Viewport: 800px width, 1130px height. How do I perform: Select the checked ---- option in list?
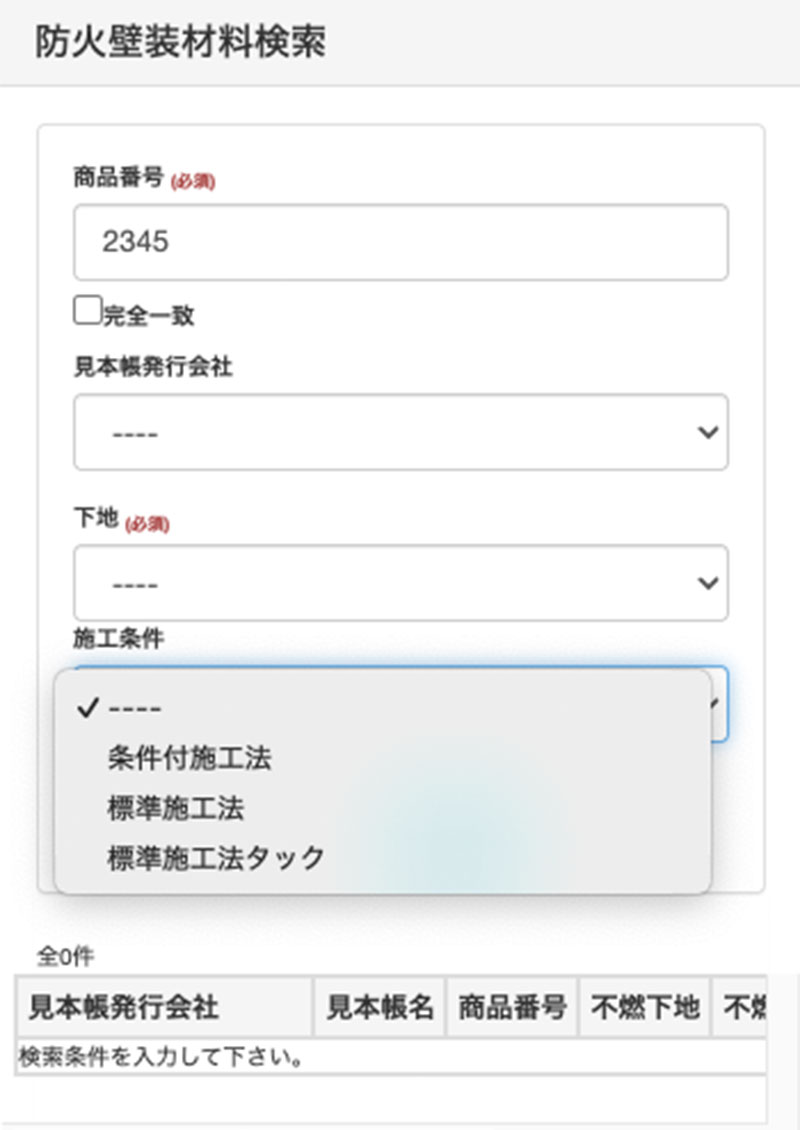135,708
